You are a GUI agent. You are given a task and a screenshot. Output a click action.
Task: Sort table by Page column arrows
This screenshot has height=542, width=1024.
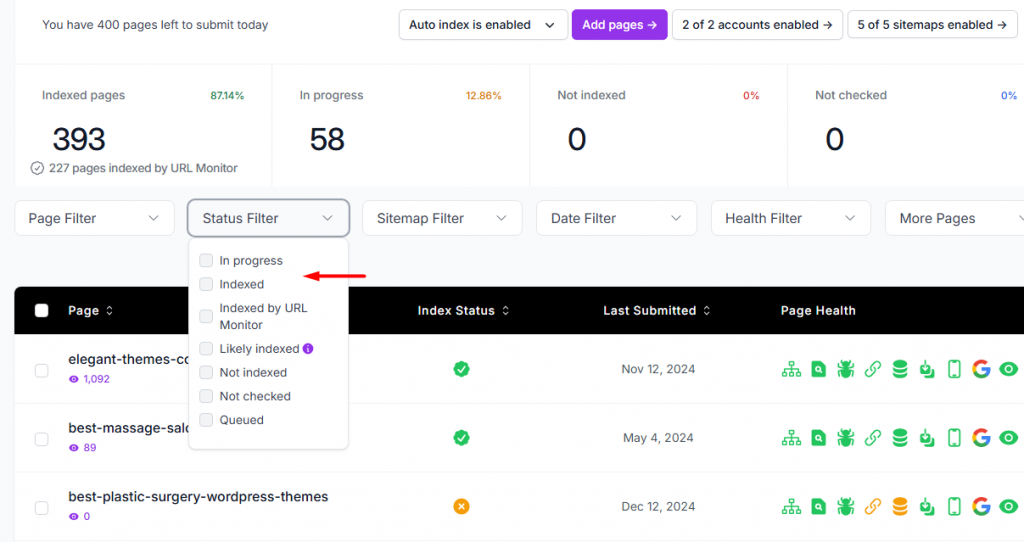point(110,311)
